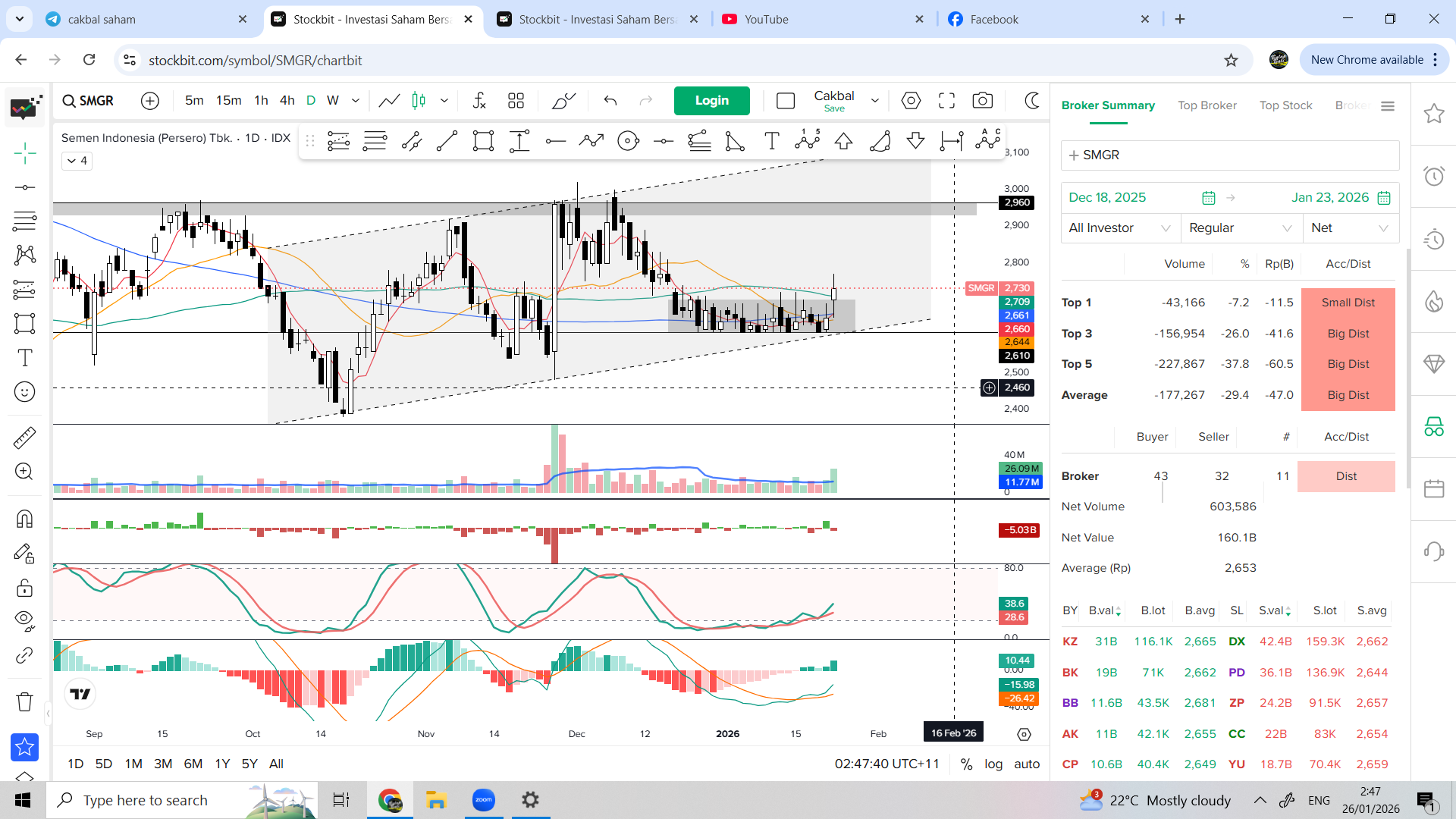Toggle auto scale on chart
1456x819 pixels.
point(1027,764)
